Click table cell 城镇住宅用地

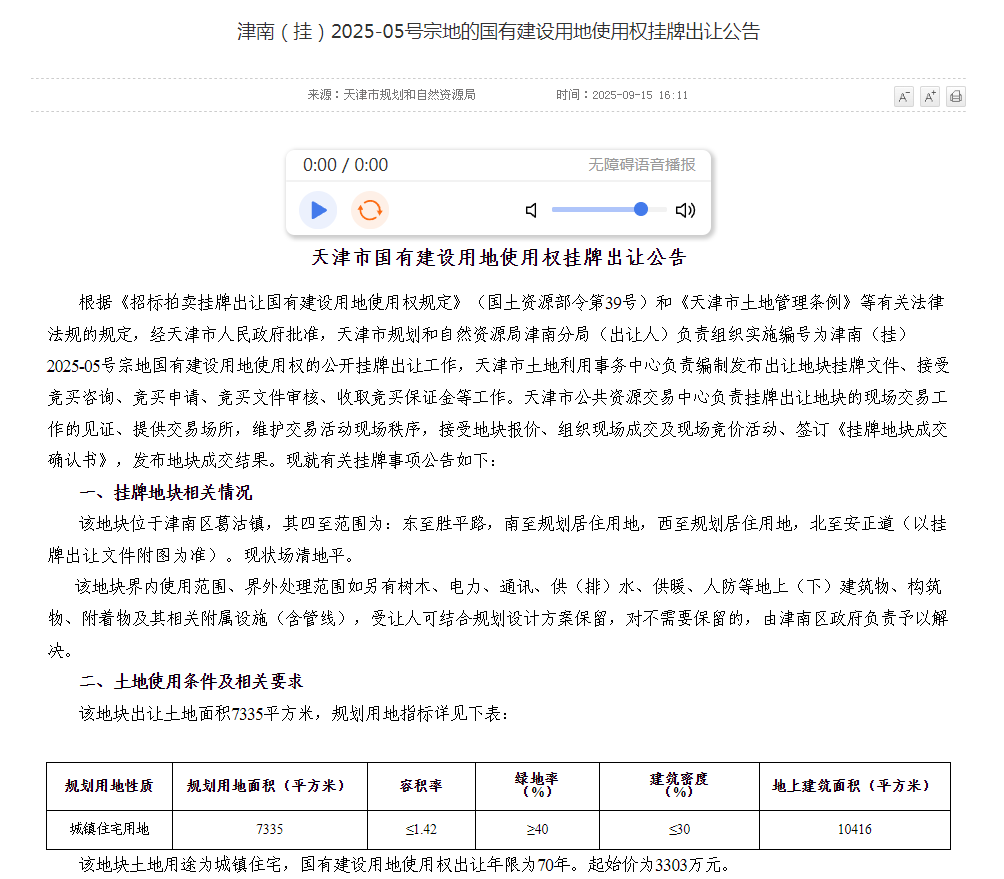(x=109, y=829)
